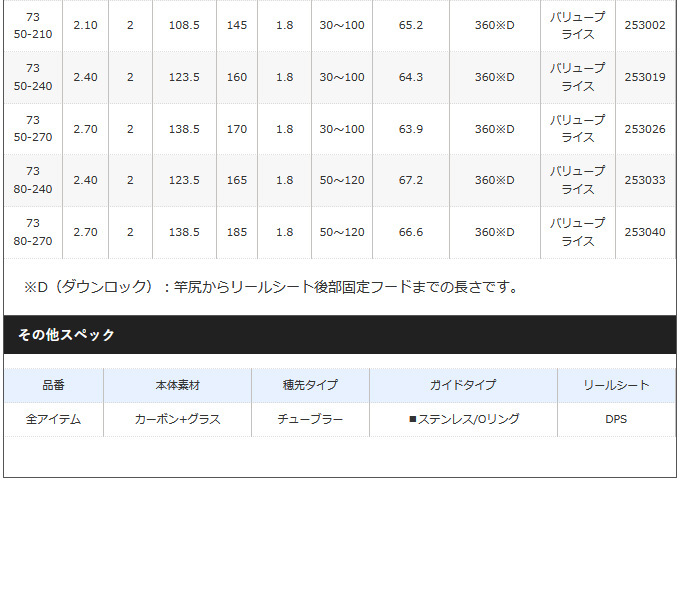Select the カーボン+グラス material cell
The width and height of the screenshot is (680, 592).
coord(177,419)
